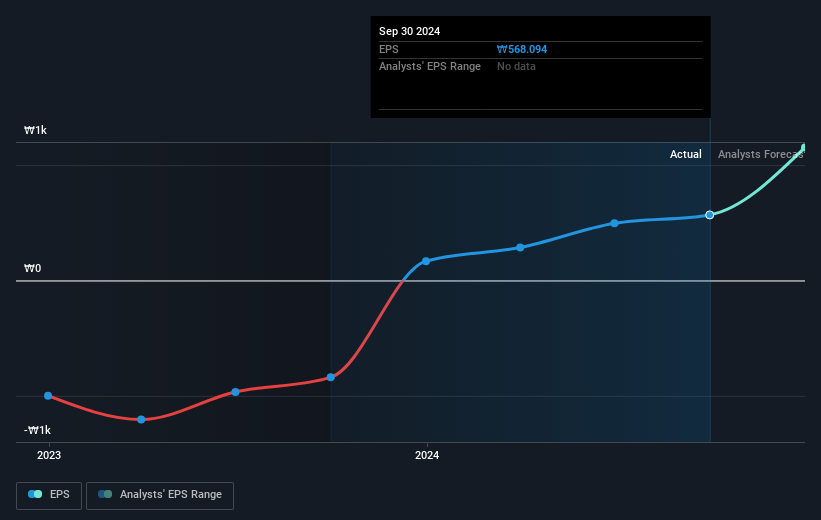Click the 2023 x-axis label
Screen dimensions: 821x520
point(49,455)
